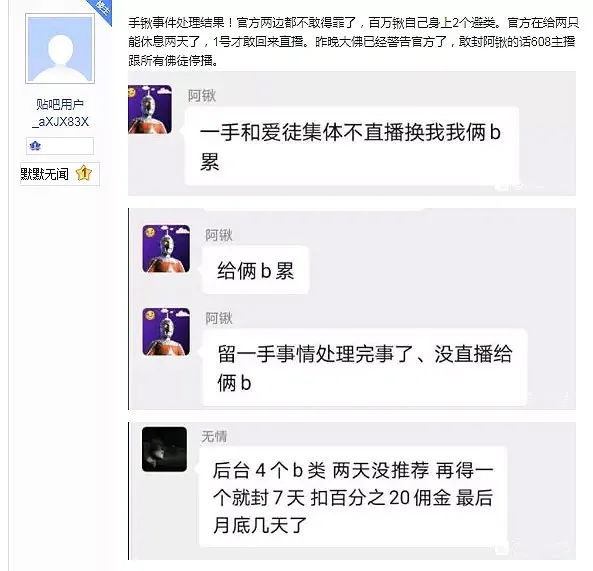Click 阿锹's avatar beside 留一手事情处理 message
This screenshot has width=593, height=571.
pyautogui.click(x=166, y=332)
